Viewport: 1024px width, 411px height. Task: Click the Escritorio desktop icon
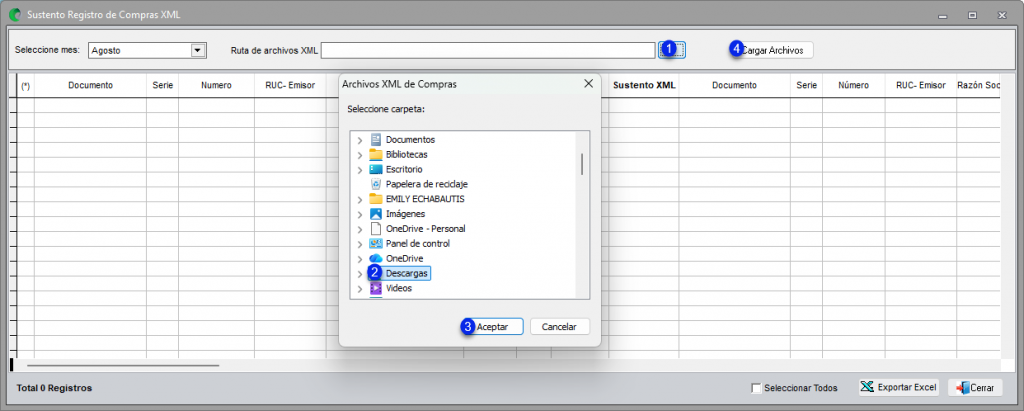pos(376,169)
